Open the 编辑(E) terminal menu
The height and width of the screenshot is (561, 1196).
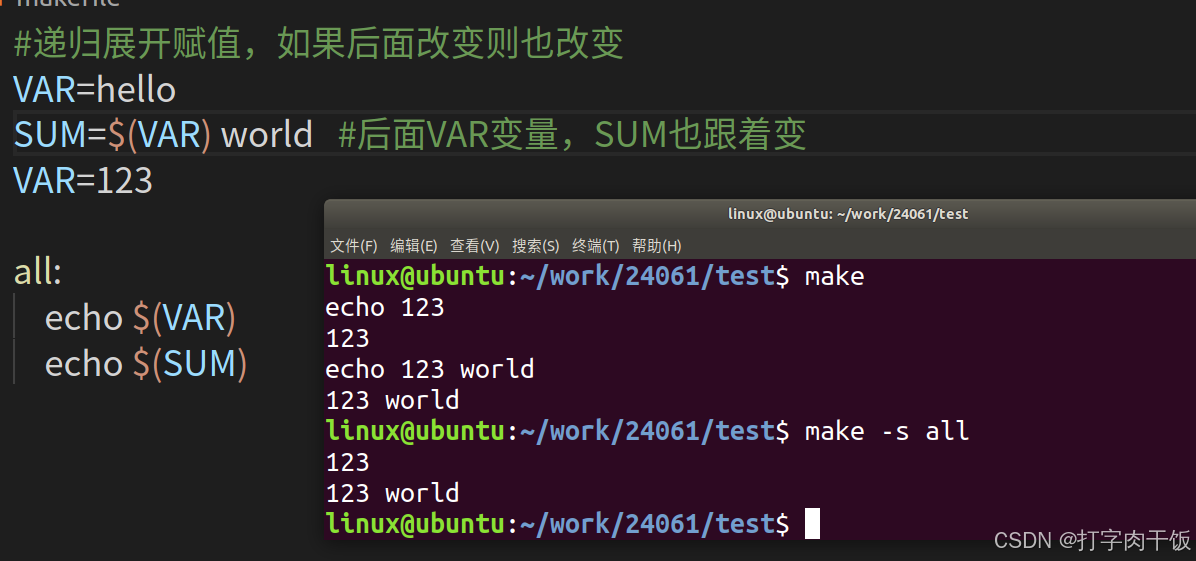(x=413, y=246)
